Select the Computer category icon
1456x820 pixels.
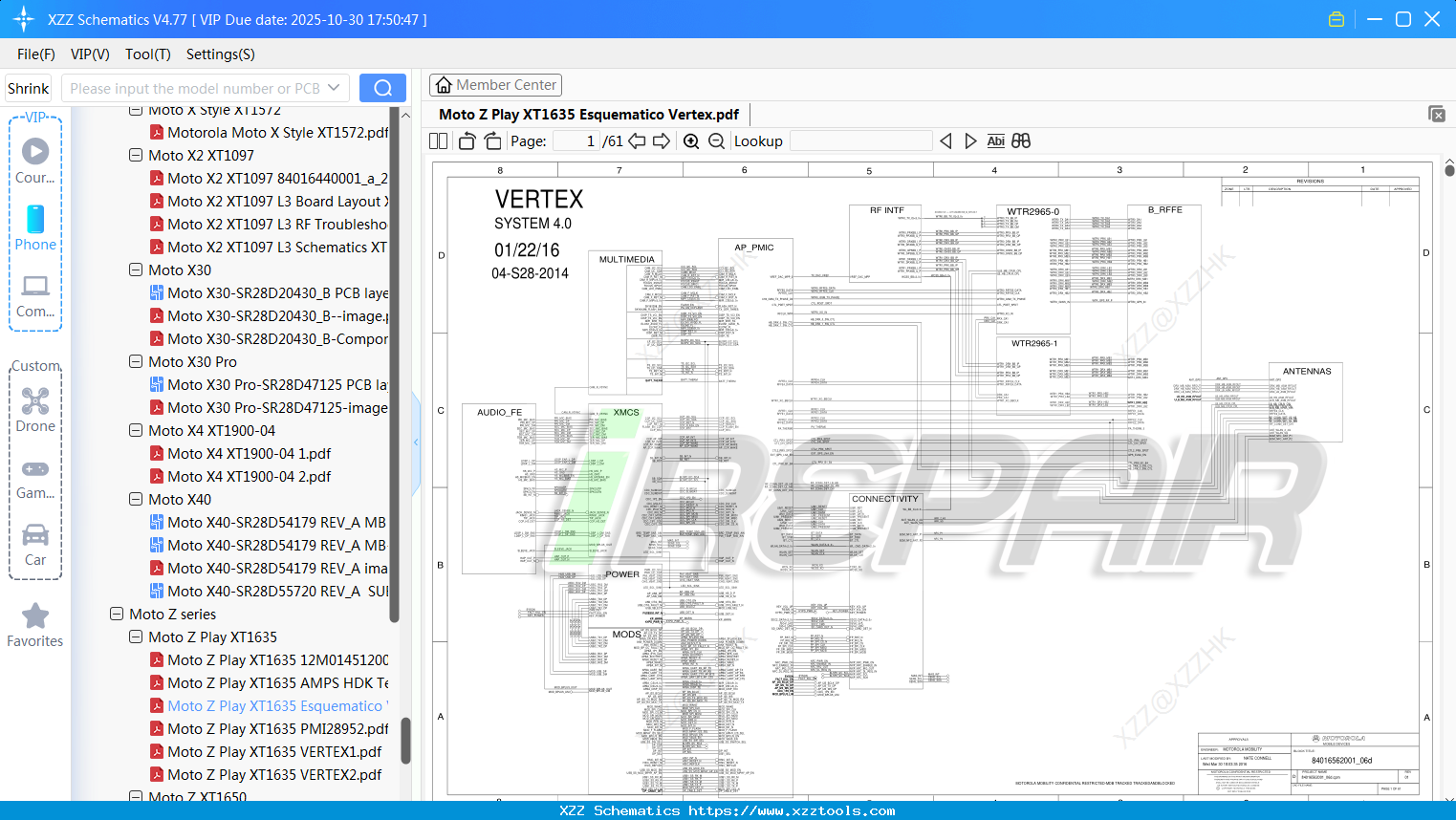tap(35, 295)
